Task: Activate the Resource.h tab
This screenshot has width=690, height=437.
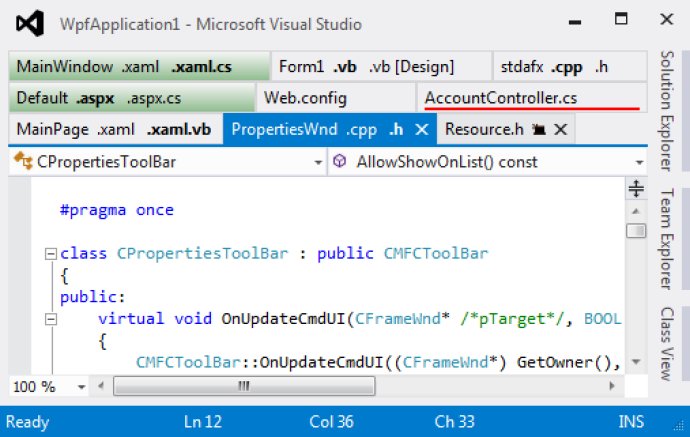Action: click(x=484, y=129)
